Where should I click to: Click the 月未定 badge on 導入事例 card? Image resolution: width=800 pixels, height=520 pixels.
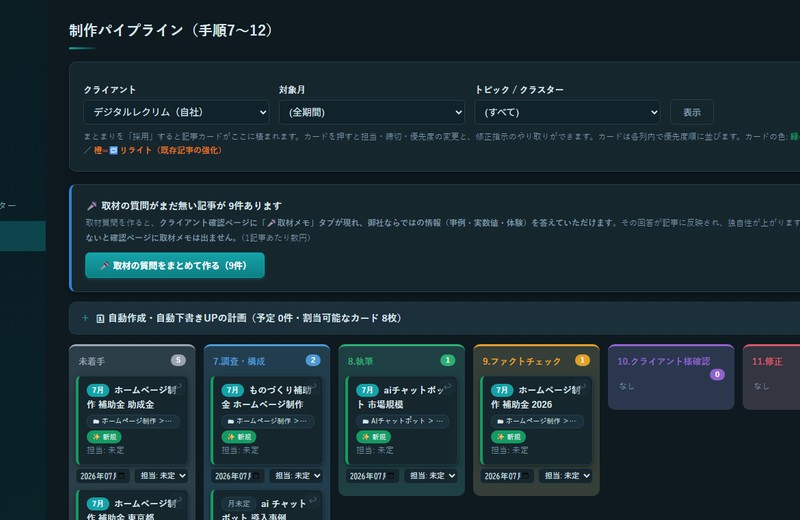[238, 504]
